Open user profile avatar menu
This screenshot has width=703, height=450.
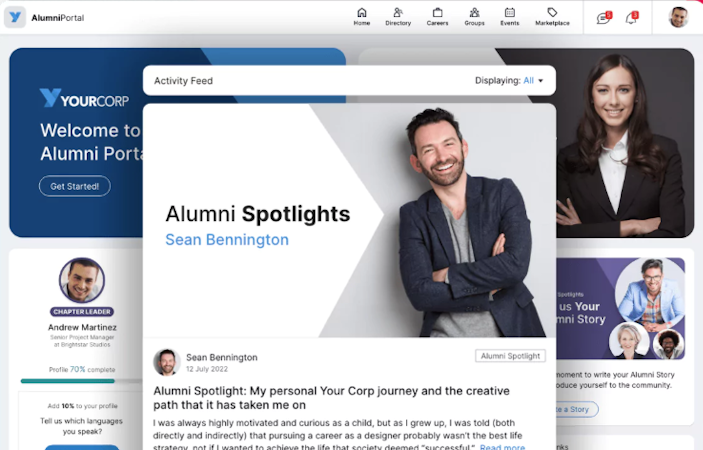click(678, 17)
